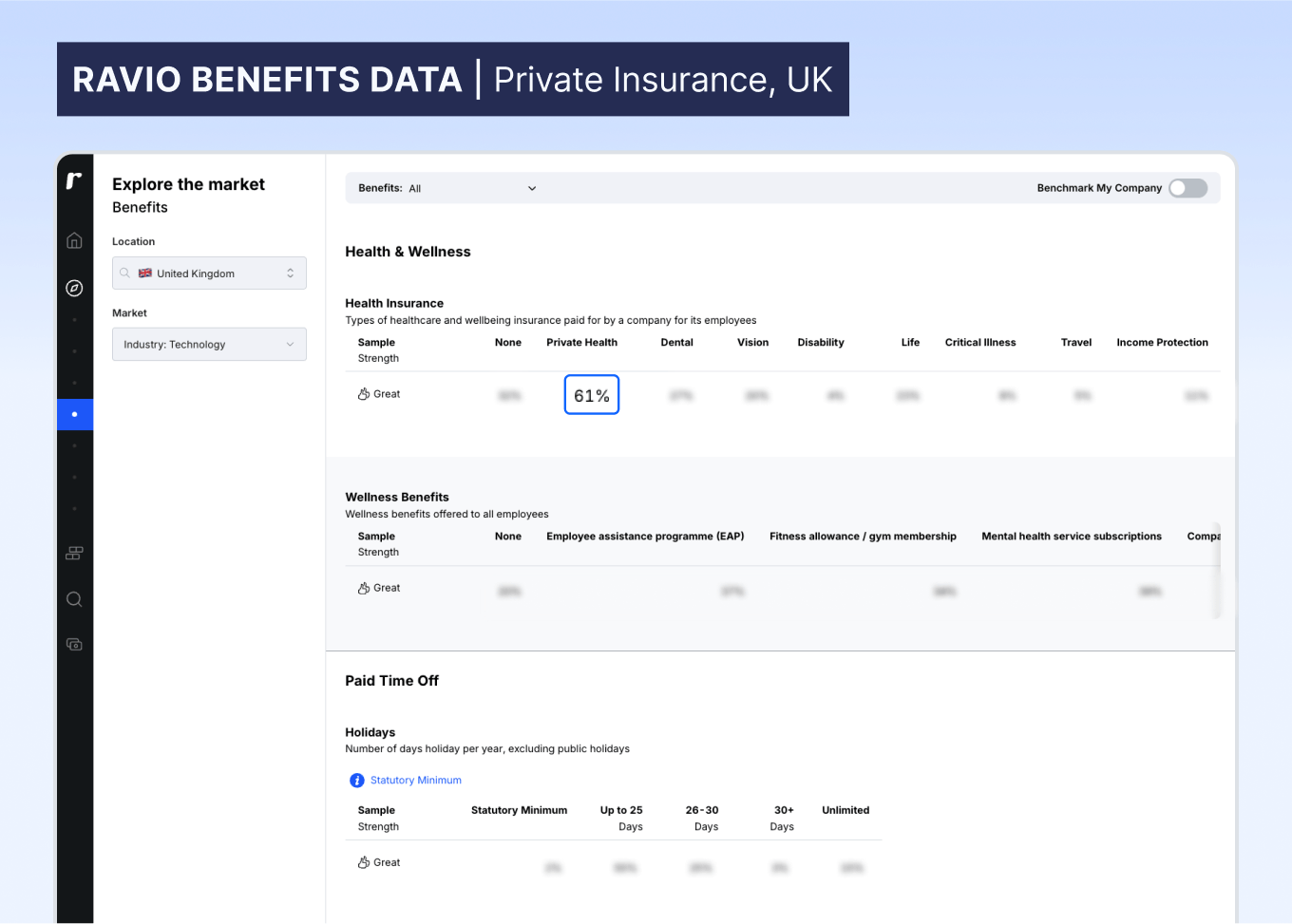Click the Ravio logo icon
Viewport: 1292px width, 924px height.
pos(74,180)
